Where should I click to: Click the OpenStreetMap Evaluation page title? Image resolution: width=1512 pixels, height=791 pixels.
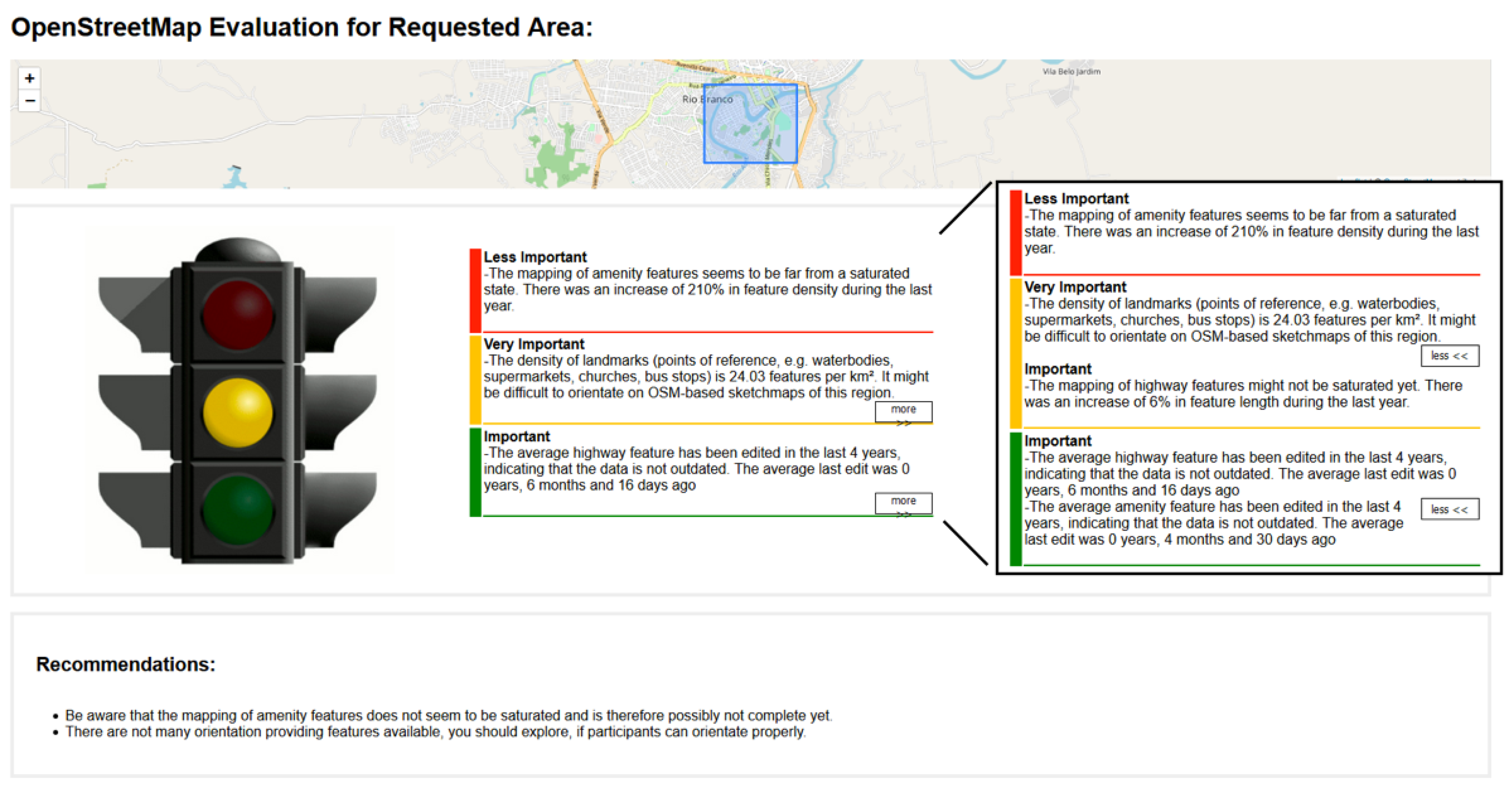click(x=301, y=28)
